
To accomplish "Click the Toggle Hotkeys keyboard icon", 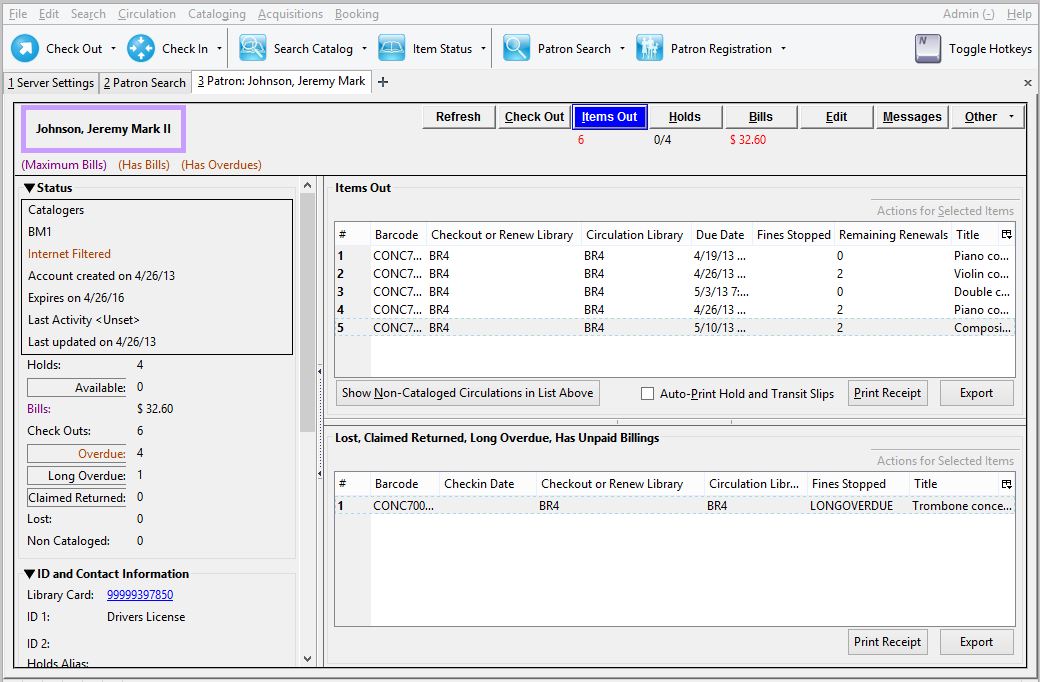I will pyautogui.click(x=928, y=48).
